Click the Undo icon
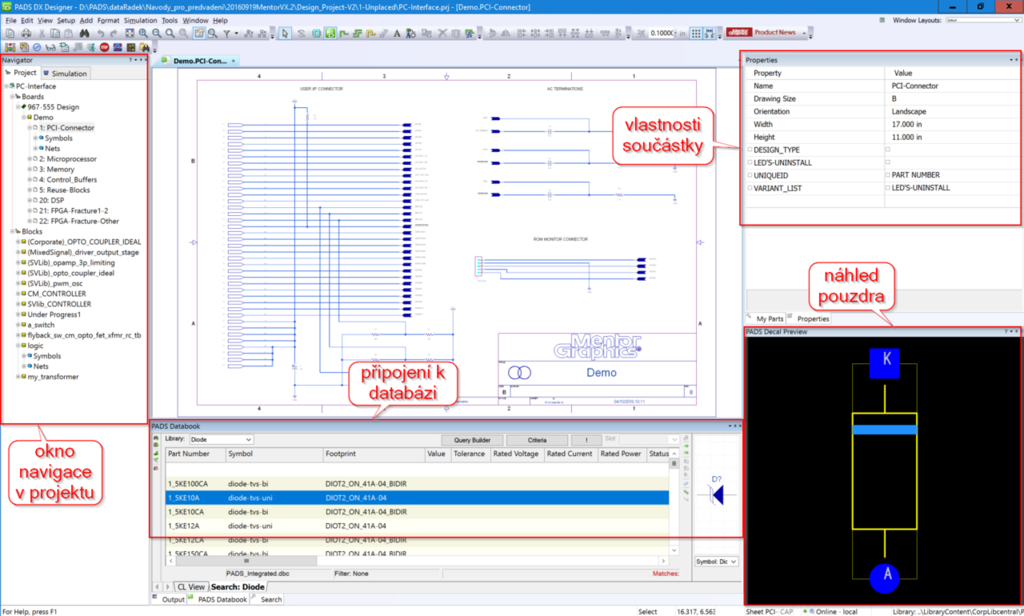1024x616 pixels. (100, 34)
